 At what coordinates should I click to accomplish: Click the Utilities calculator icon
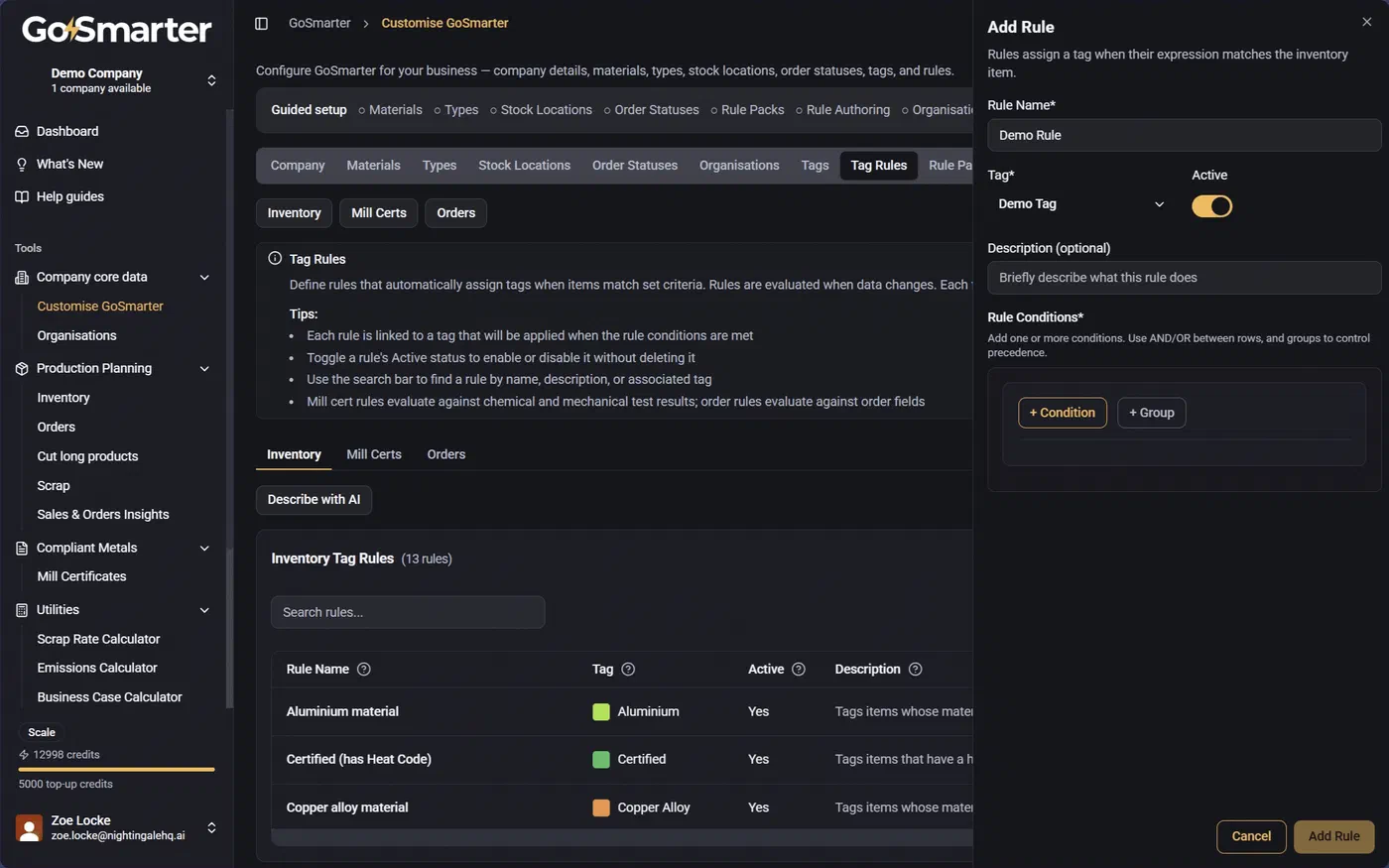tap(22, 610)
